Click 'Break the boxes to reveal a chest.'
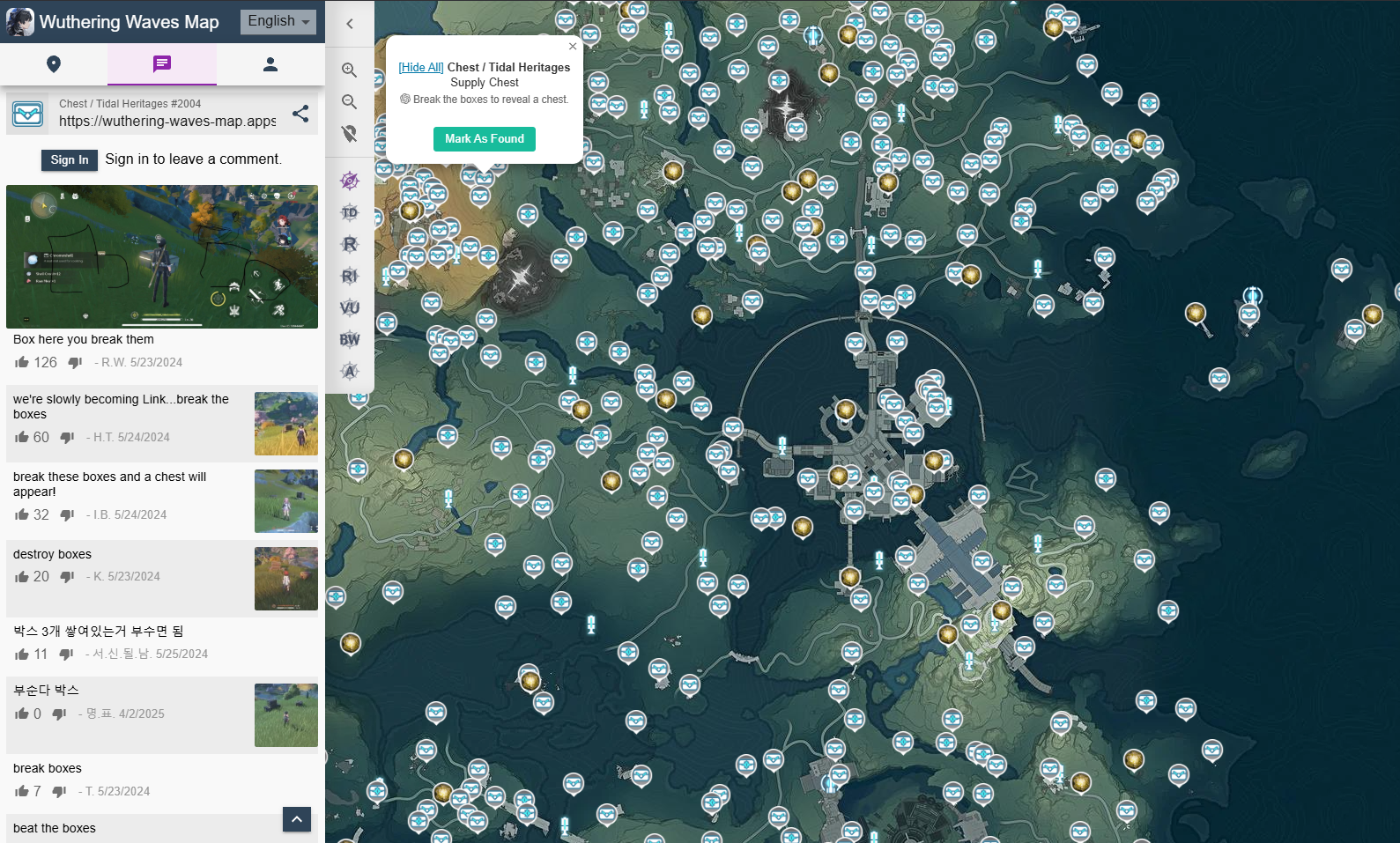 pos(491,100)
